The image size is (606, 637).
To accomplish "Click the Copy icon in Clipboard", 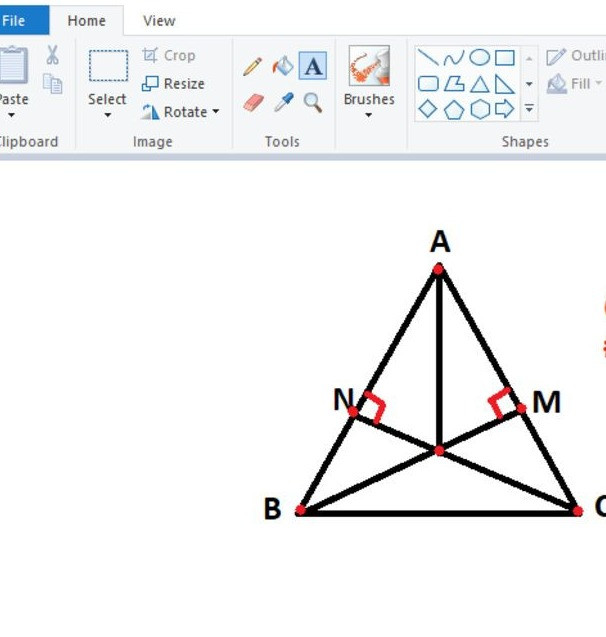I will 53,85.
